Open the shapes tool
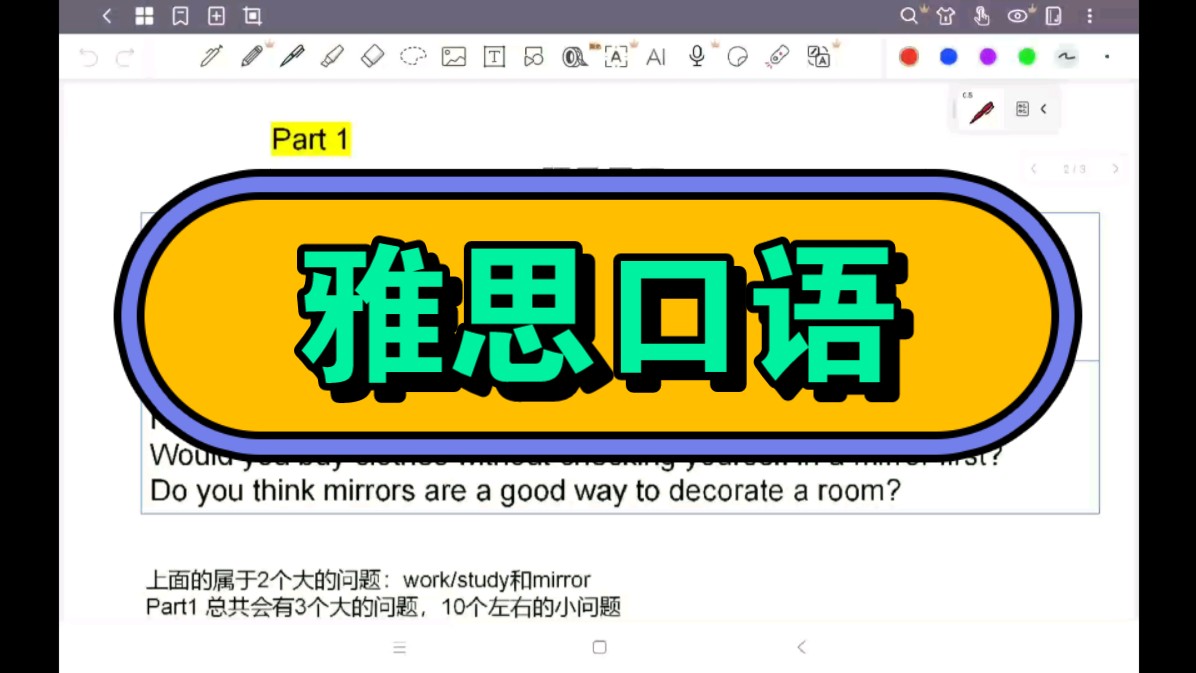1196x673 pixels. (534, 56)
